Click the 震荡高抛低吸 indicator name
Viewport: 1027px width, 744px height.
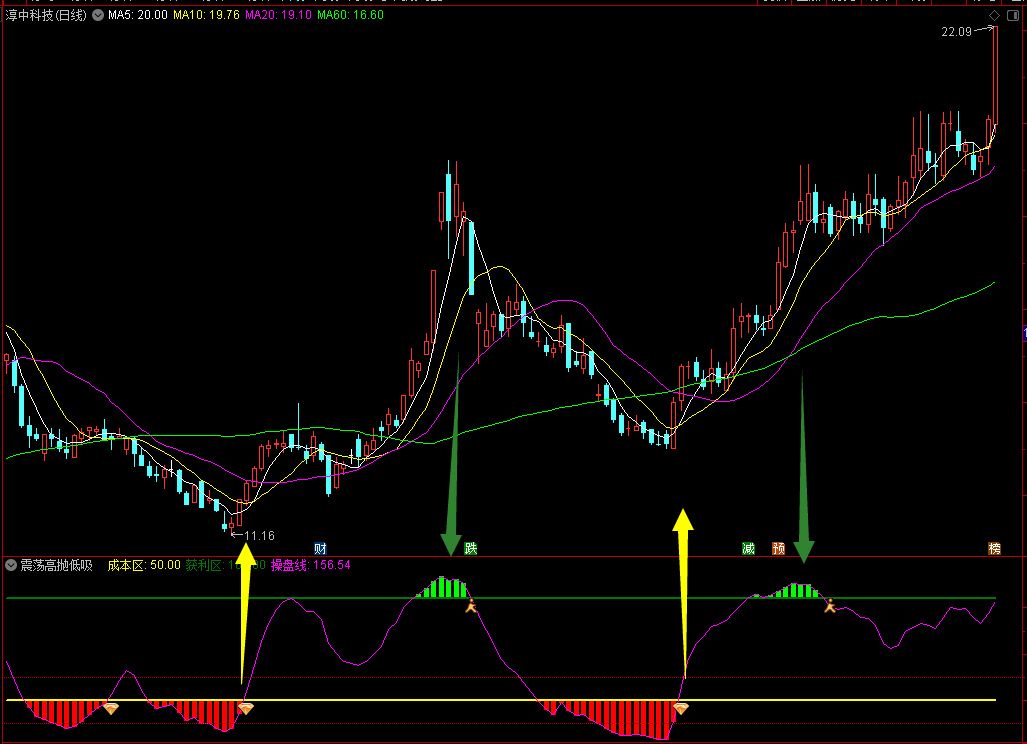click(x=56, y=565)
